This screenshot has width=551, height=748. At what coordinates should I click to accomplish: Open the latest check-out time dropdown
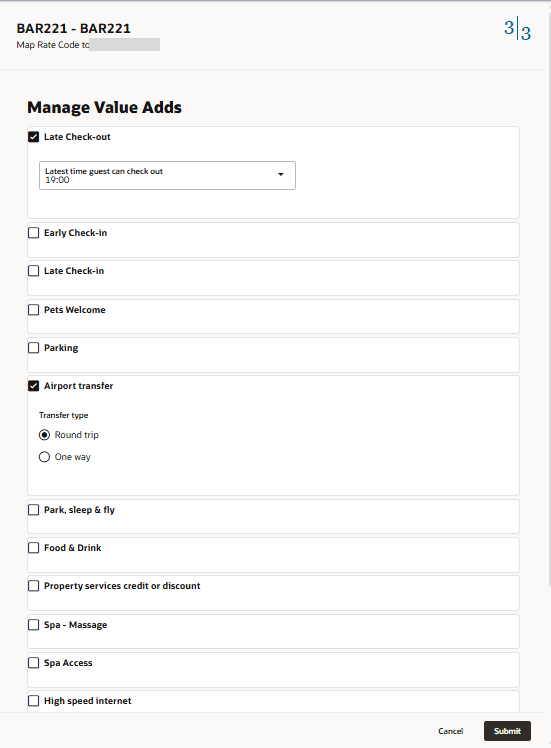pyautogui.click(x=167, y=176)
